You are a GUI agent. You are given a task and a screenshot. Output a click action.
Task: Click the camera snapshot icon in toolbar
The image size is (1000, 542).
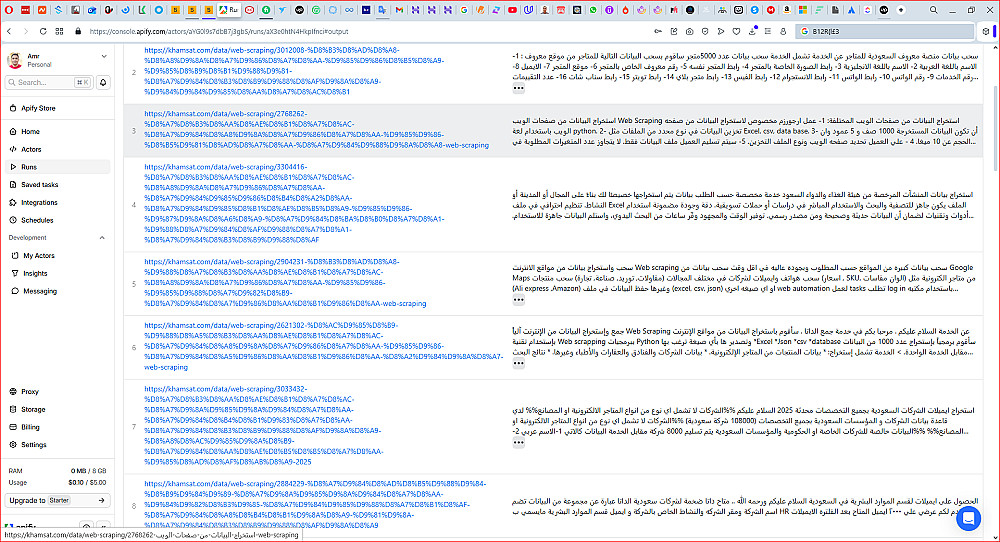pyautogui.click(x=689, y=31)
